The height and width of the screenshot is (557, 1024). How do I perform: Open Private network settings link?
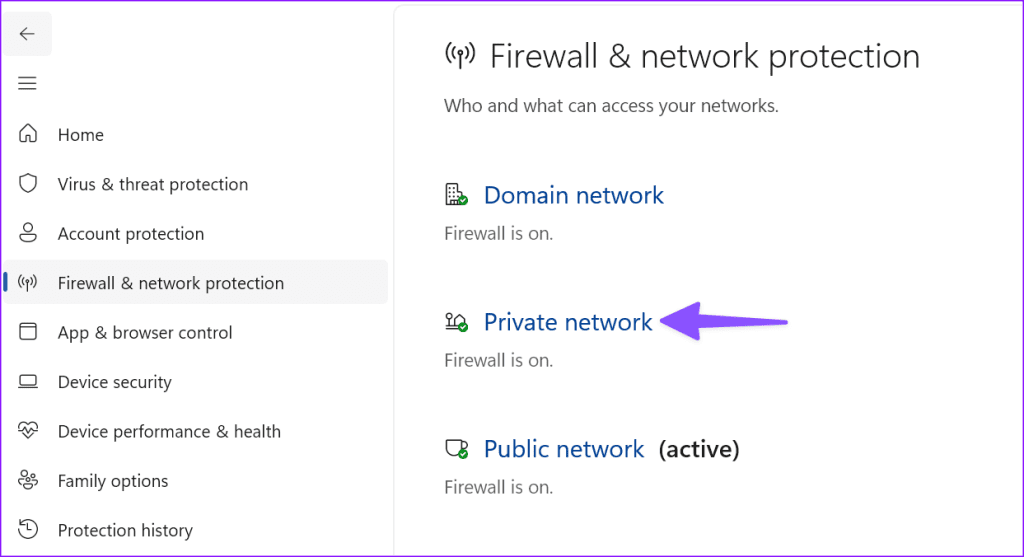(568, 322)
